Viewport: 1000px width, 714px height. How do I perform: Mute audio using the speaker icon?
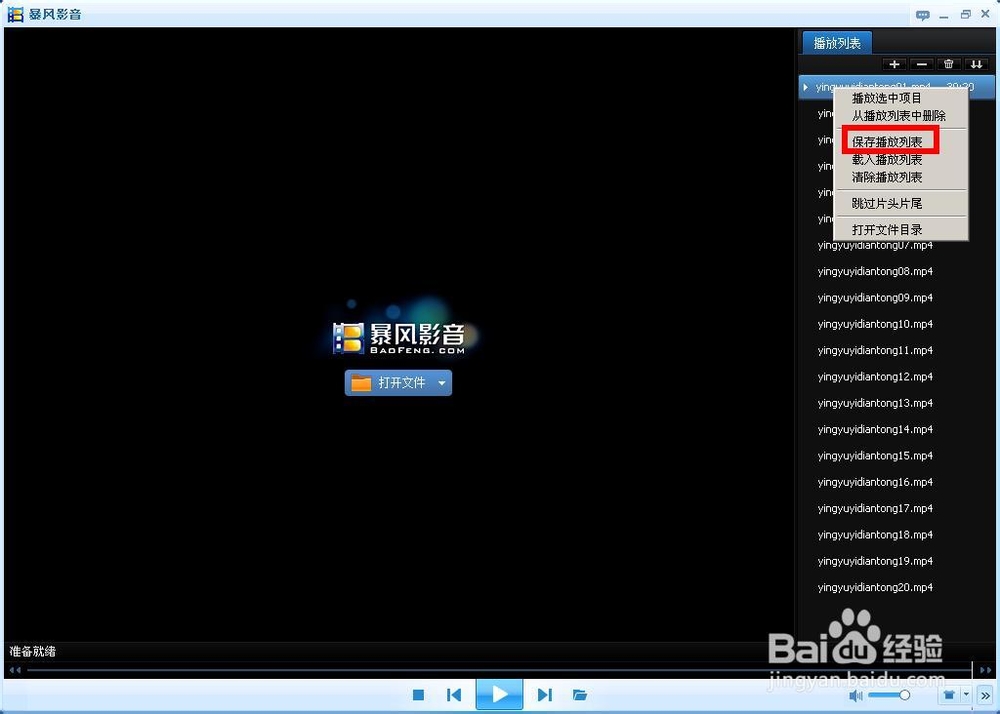[855, 696]
